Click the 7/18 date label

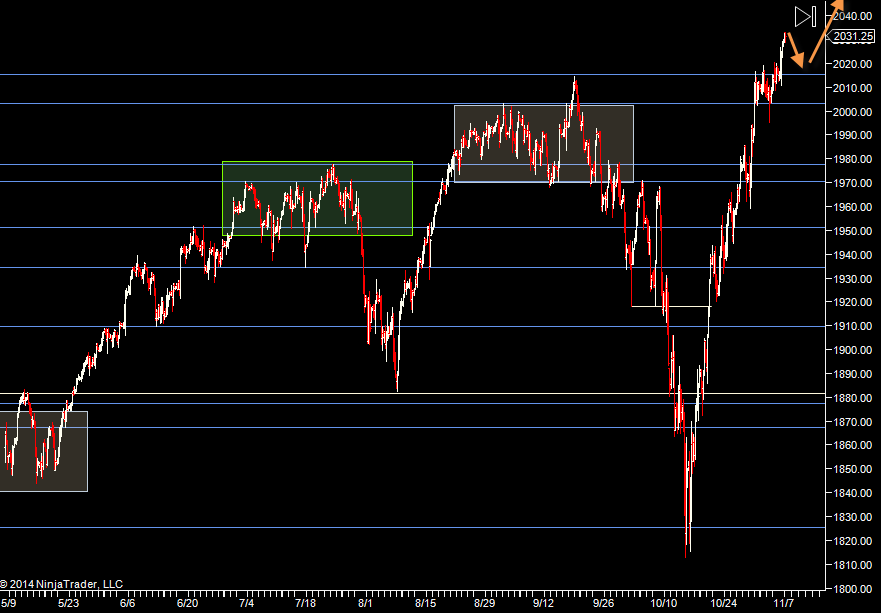(x=305, y=603)
